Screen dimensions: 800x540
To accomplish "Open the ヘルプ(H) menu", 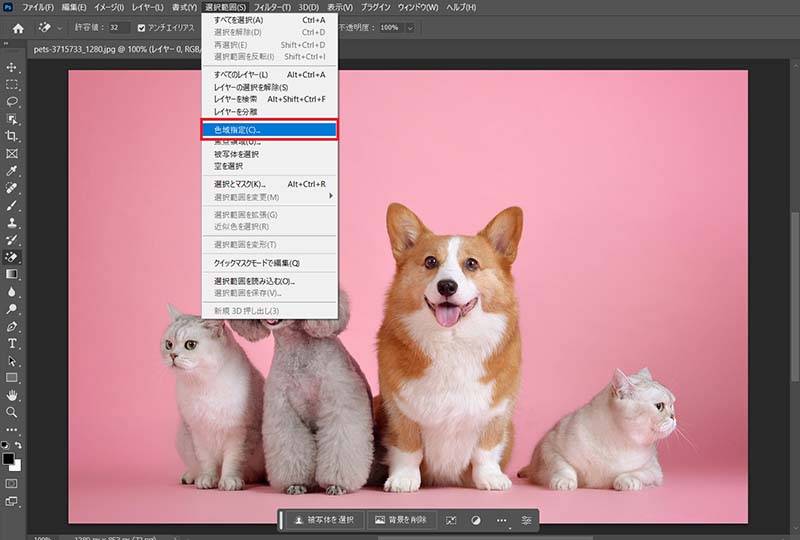I will coord(461,7).
